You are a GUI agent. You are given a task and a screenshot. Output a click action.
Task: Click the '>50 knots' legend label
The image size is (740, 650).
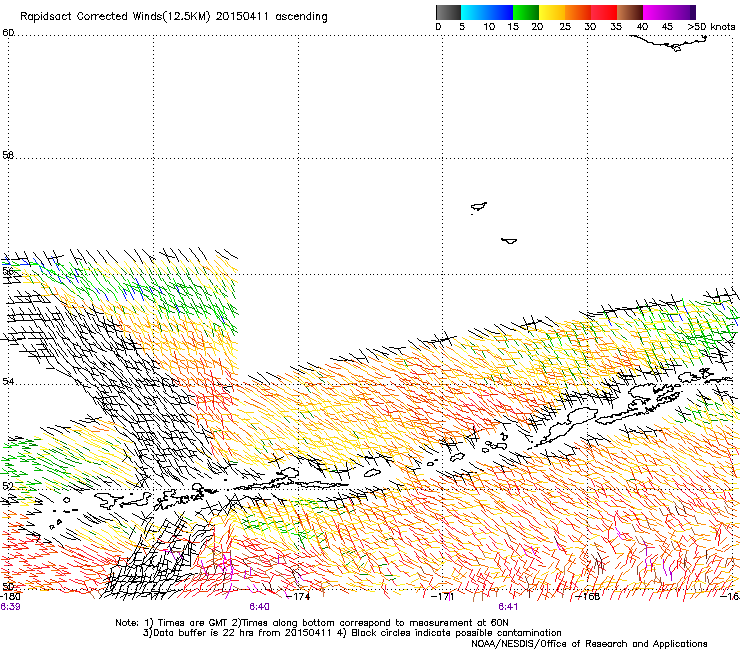pyautogui.click(x=711, y=27)
